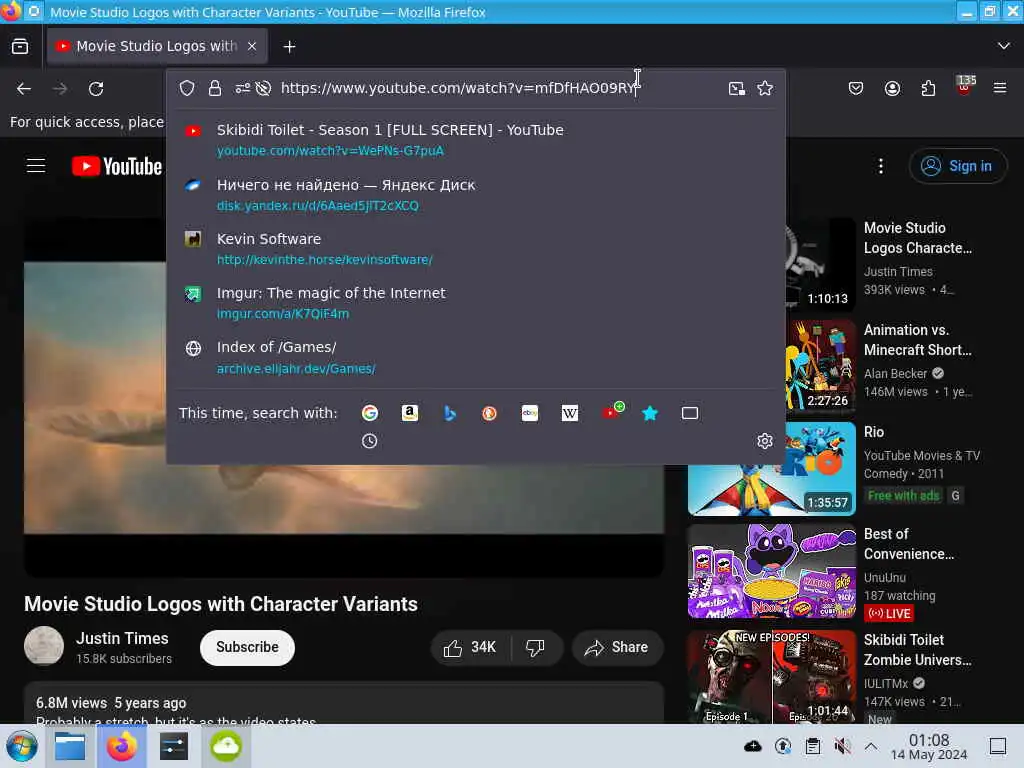
Task: Dislike the video with thumbs down
Action: (536, 647)
